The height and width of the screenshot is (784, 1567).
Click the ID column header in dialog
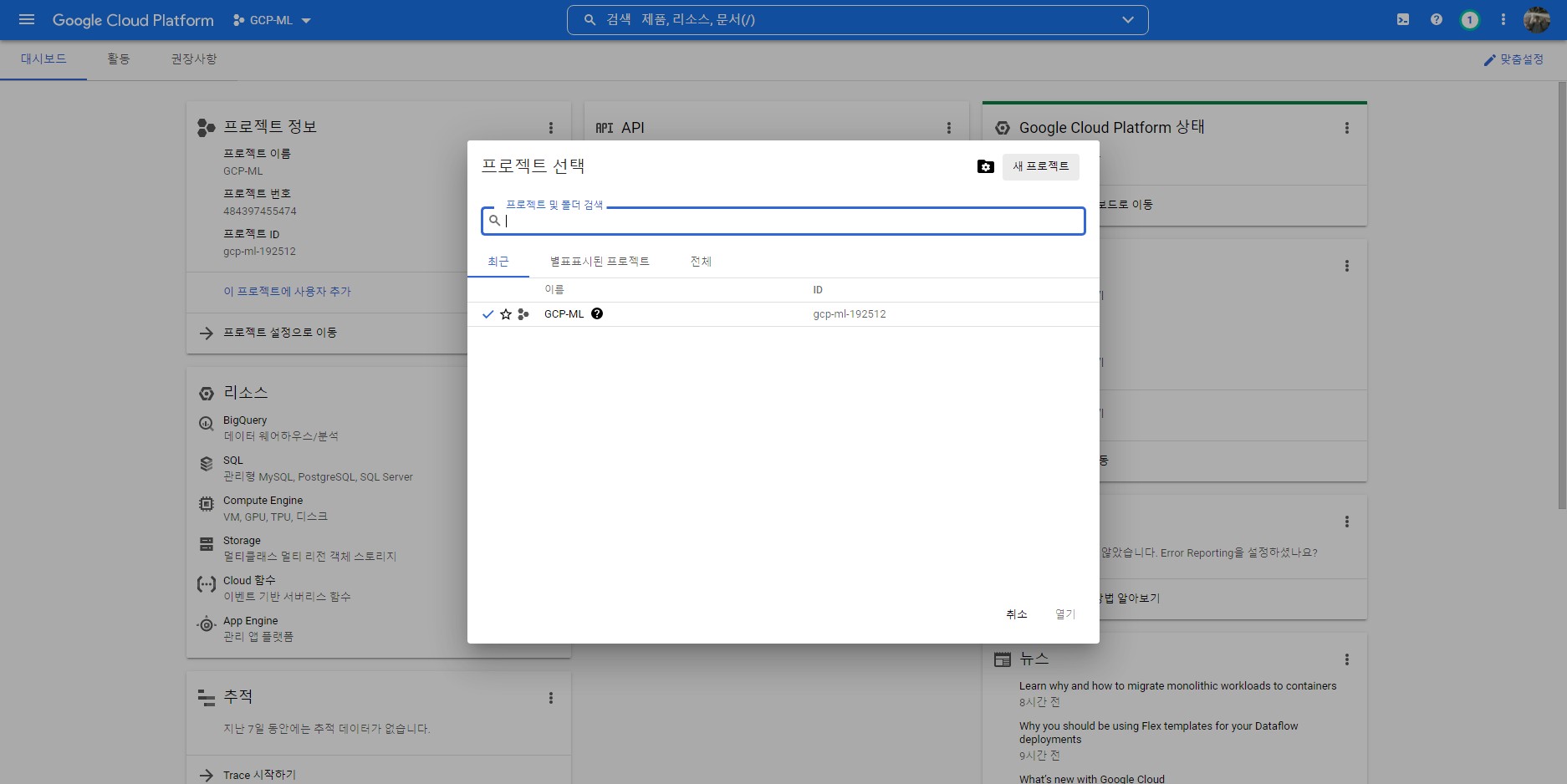pos(818,290)
